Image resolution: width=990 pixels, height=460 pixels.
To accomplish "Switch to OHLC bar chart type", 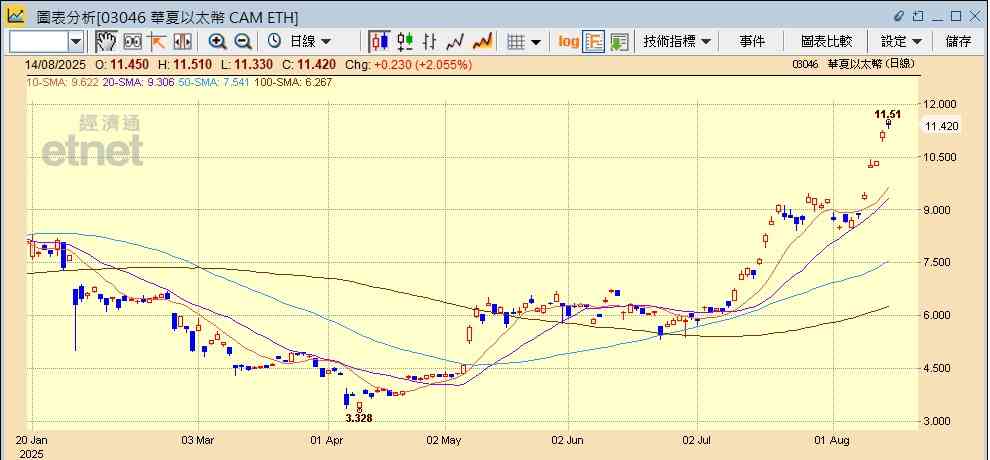I will [430, 42].
